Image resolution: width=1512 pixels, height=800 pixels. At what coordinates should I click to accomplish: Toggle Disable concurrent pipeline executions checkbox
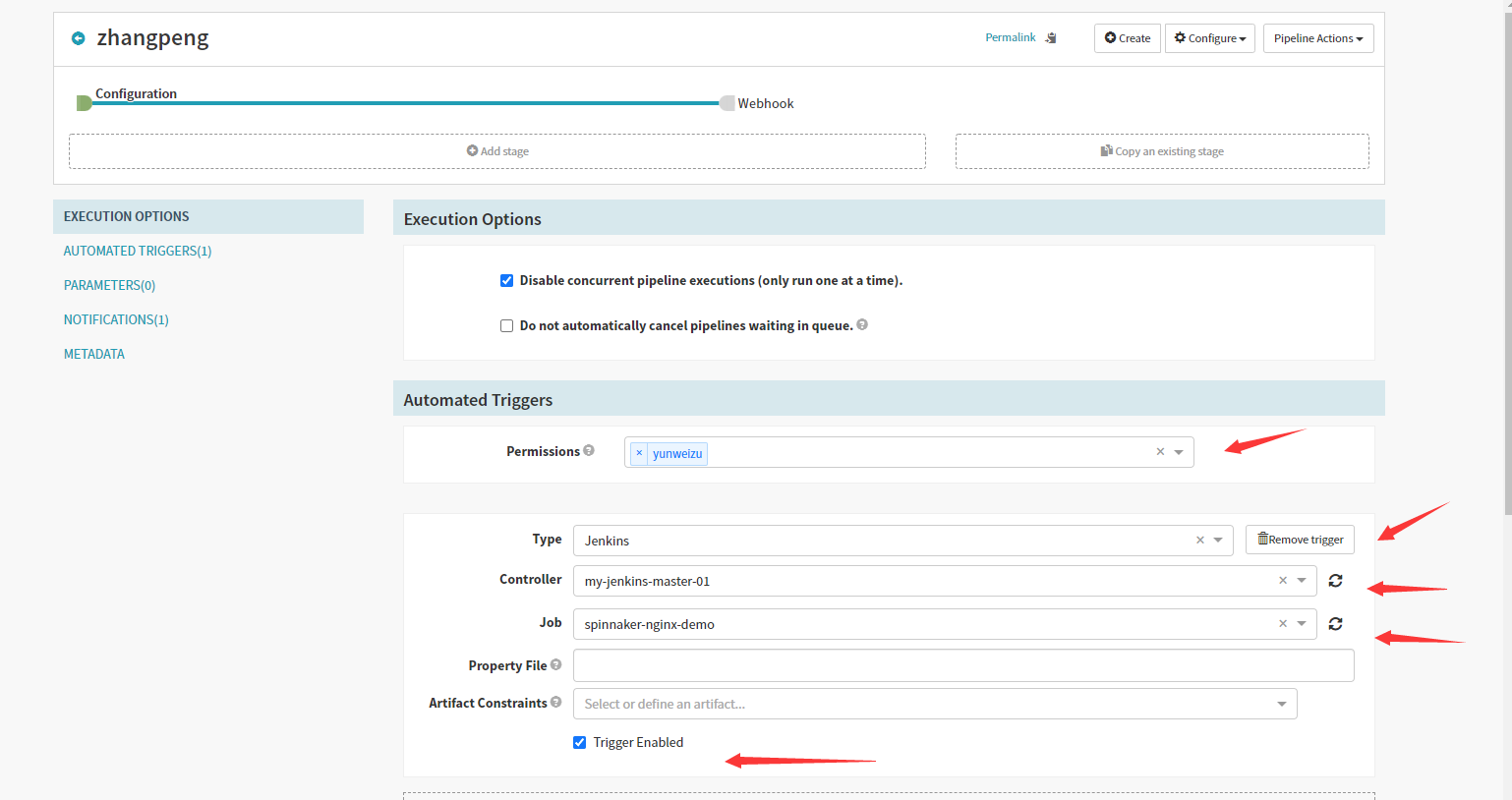(506, 281)
